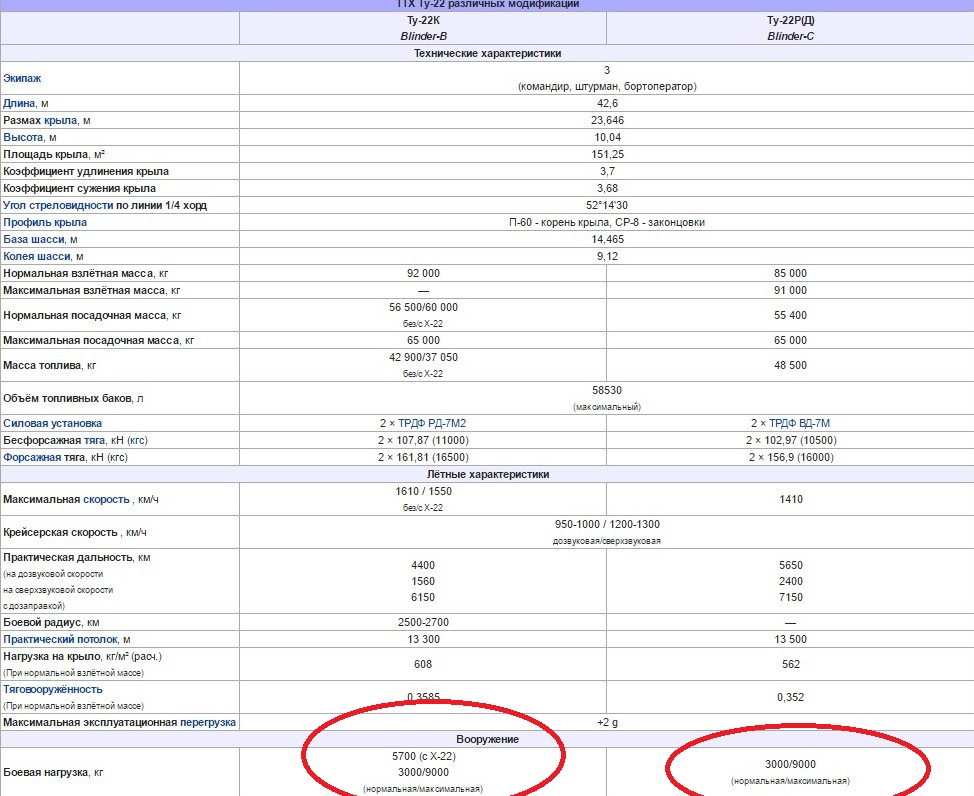Open the Тяговооружённость link
The image size is (974, 796).
(x=53, y=689)
